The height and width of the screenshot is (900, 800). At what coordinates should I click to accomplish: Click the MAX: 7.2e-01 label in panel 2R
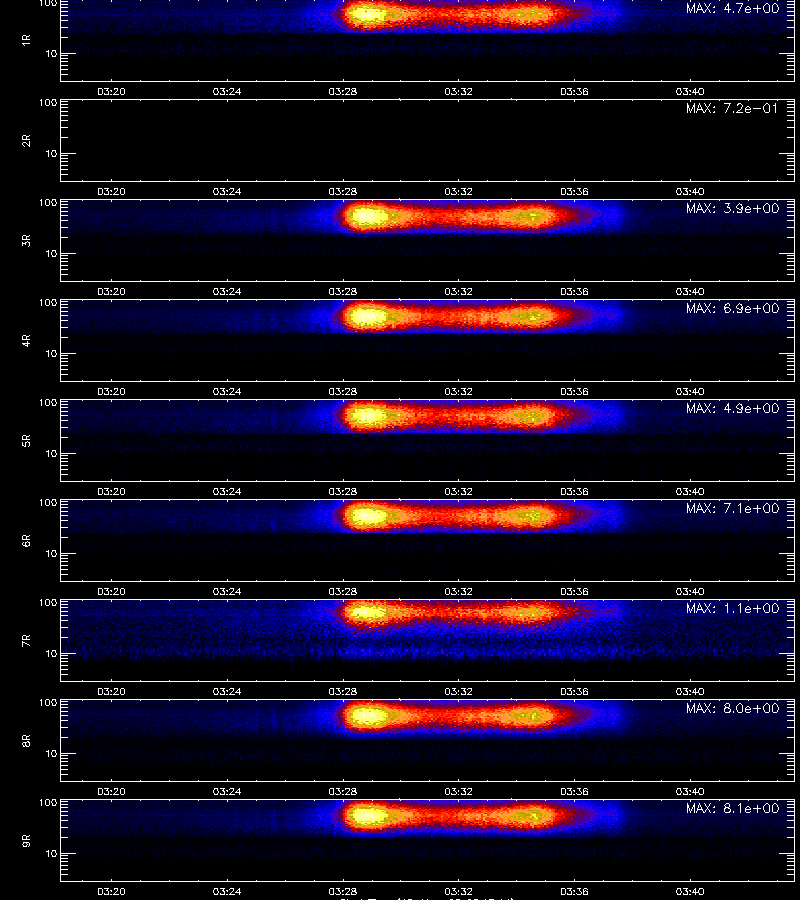coord(732,108)
